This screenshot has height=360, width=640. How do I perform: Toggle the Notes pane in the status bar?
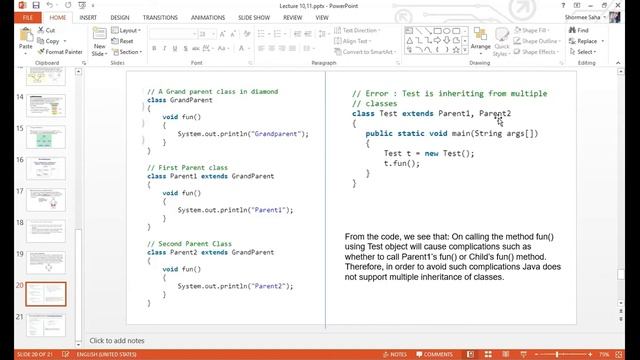(x=395, y=354)
